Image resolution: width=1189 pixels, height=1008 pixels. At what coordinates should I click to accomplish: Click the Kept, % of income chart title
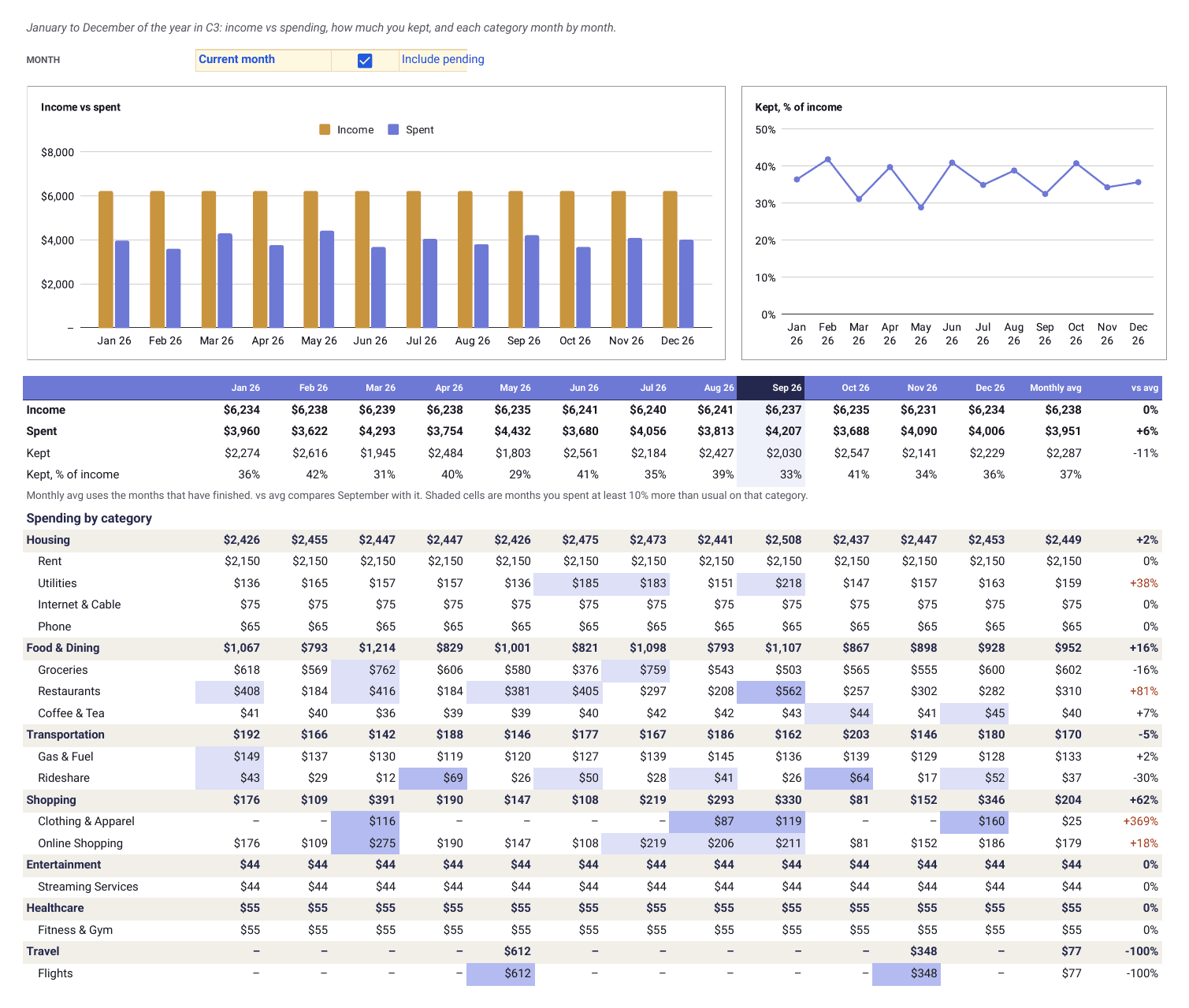798,107
